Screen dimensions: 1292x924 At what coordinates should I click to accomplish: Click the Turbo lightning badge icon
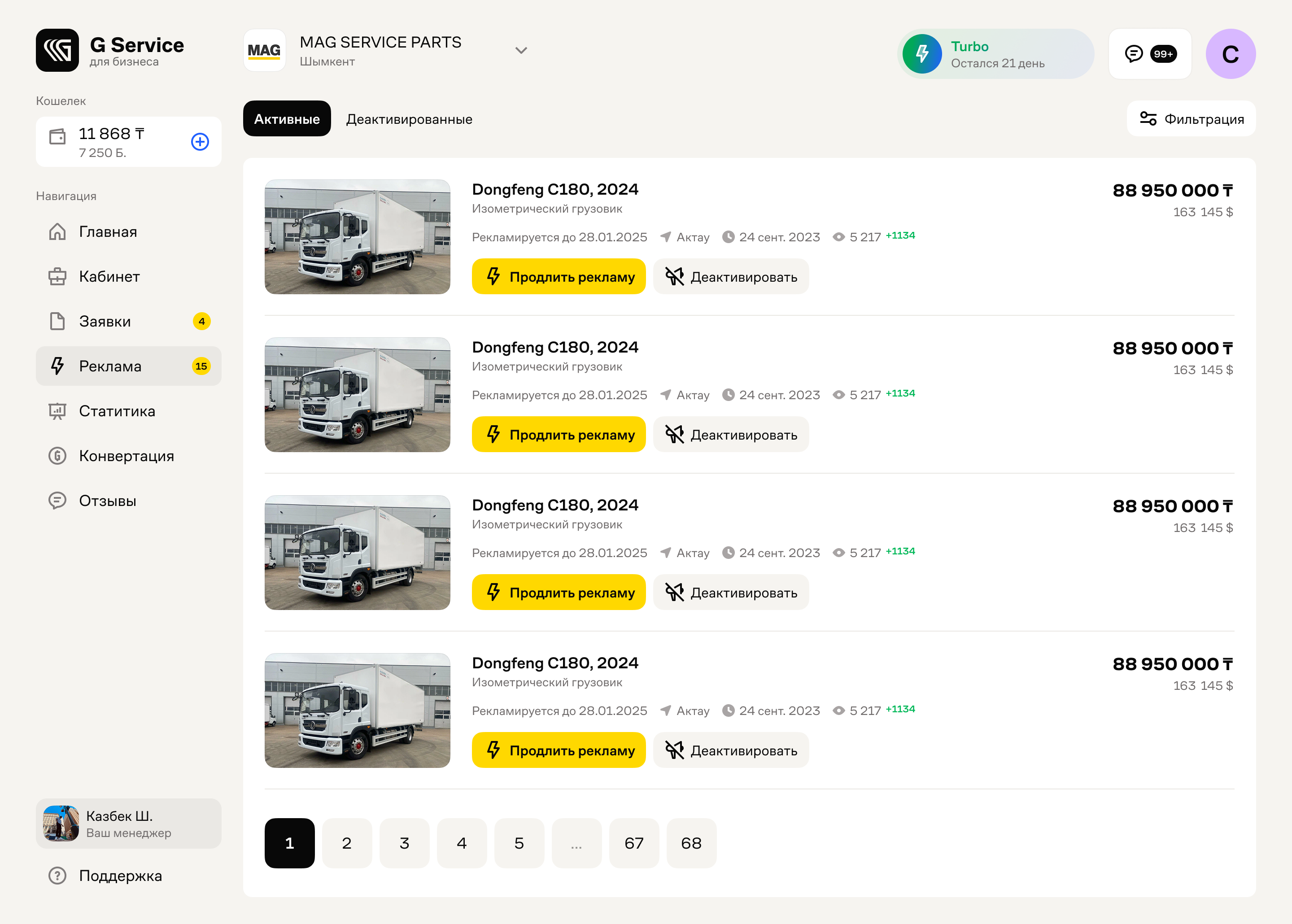tap(922, 54)
